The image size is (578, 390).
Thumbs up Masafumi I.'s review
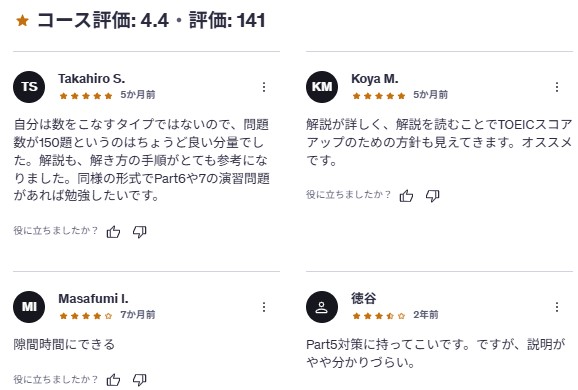113,380
